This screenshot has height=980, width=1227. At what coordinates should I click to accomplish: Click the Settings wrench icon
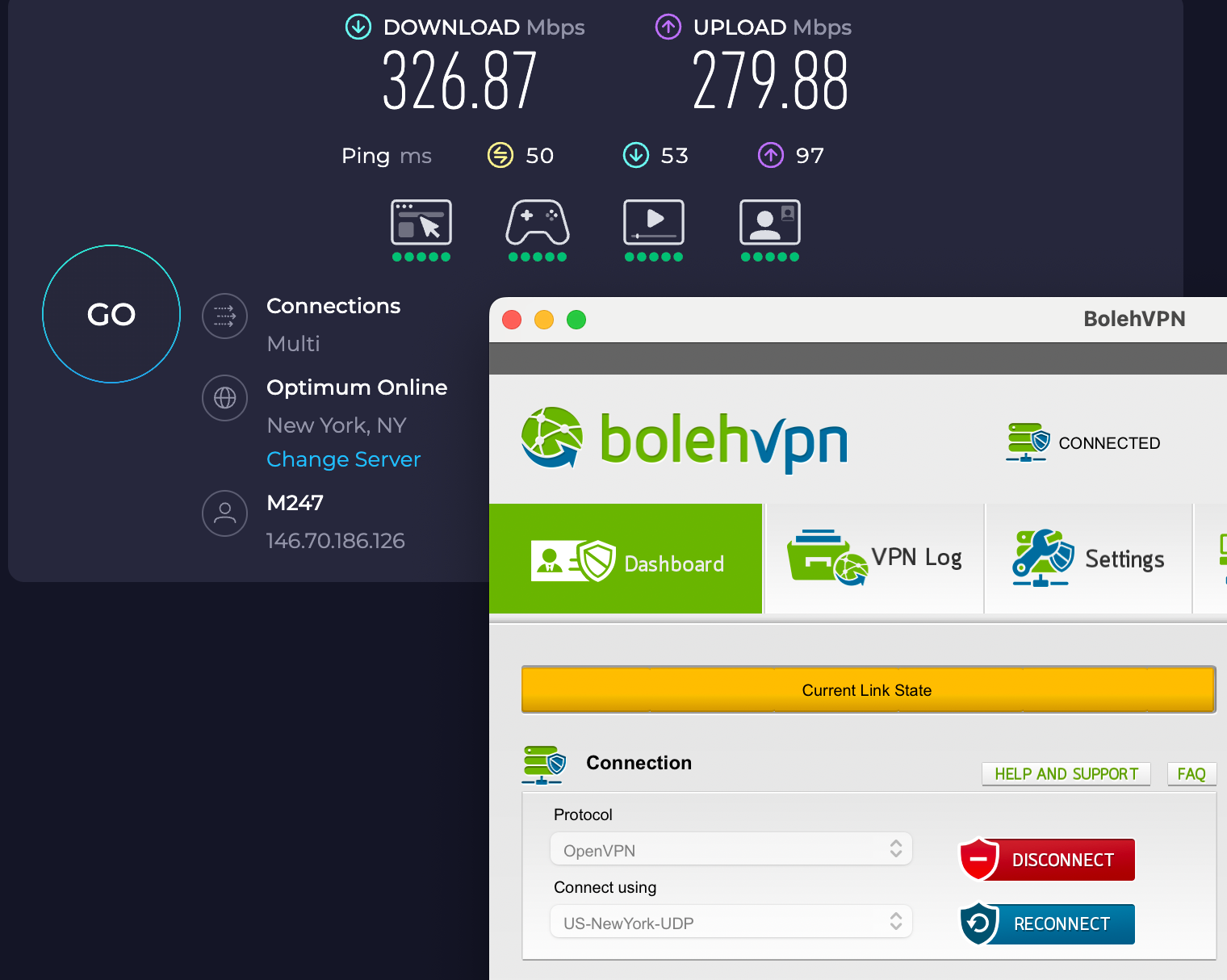[x=1043, y=558]
